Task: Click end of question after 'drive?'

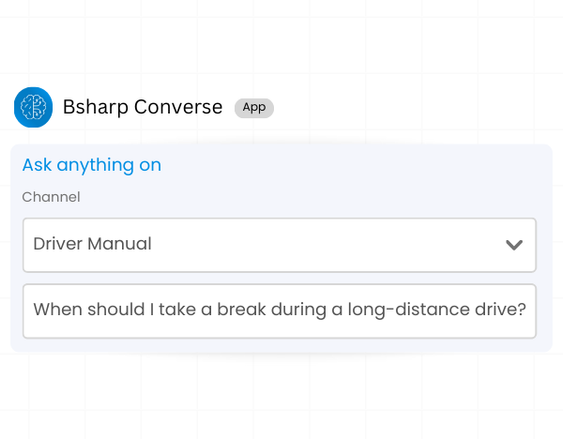Action: click(527, 309)
